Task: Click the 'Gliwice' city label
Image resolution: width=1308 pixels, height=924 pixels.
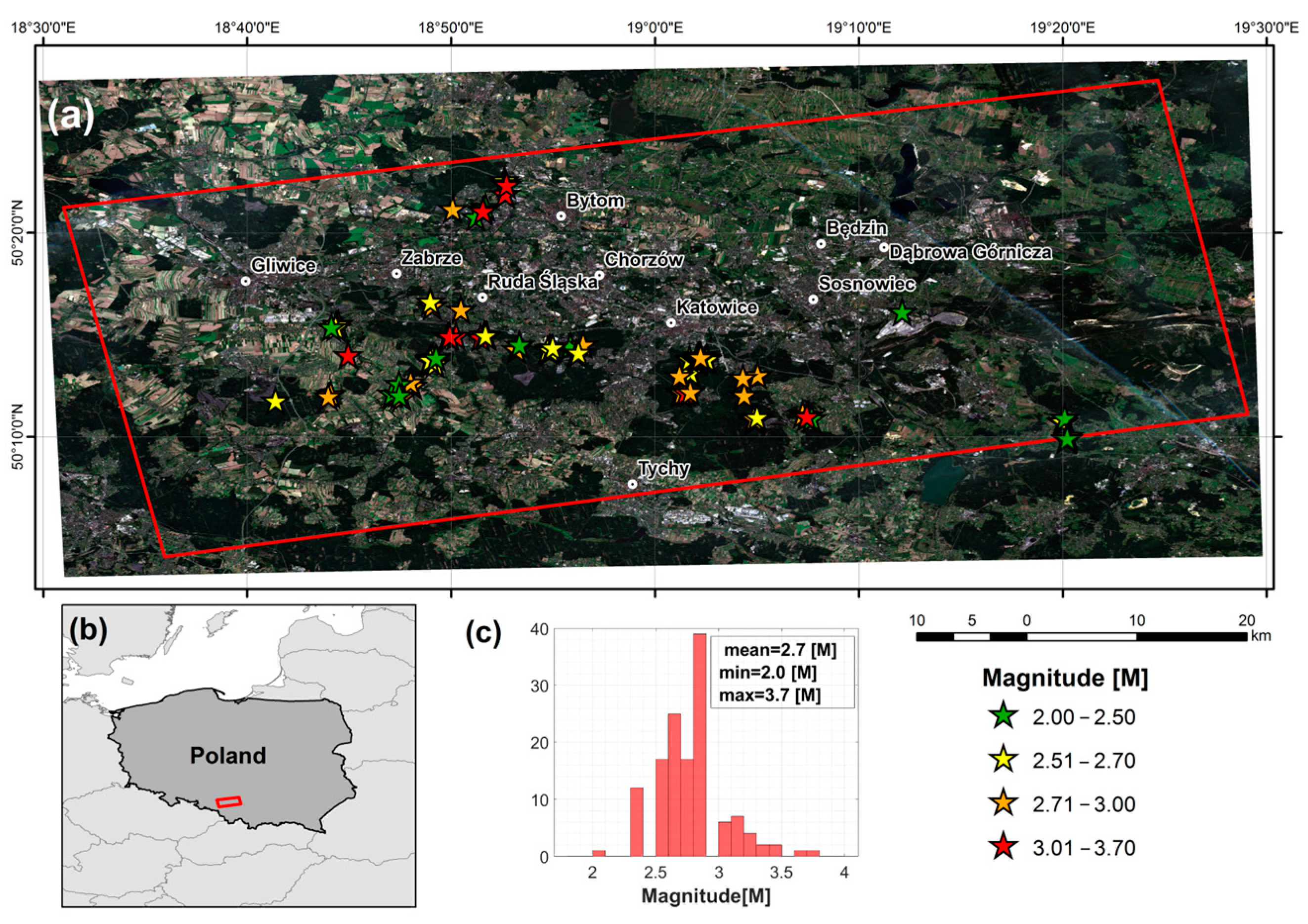Action: click(283, 265)
